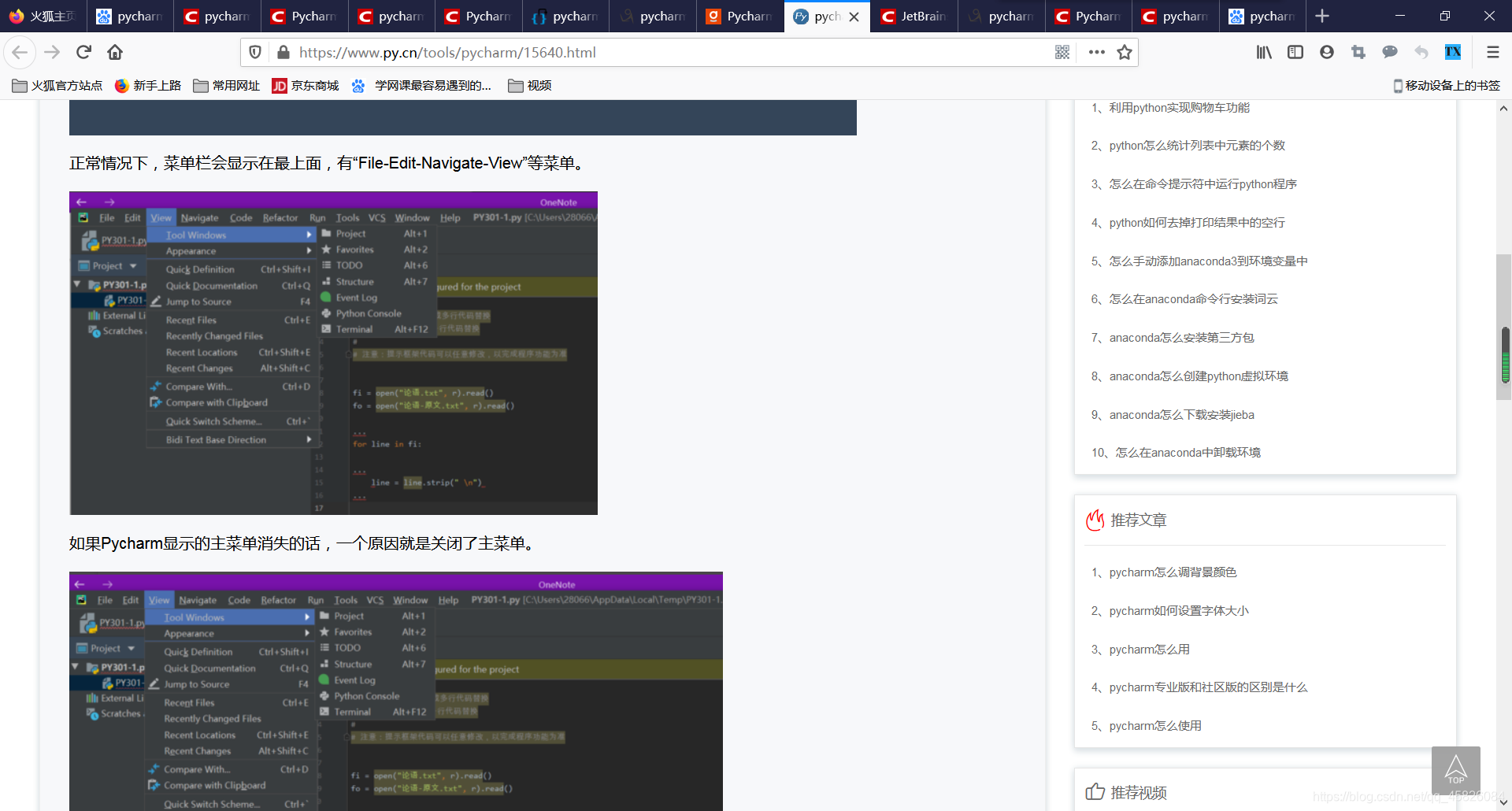Open anaconda怎么创建python虚拟环境 link
This screenshot has width=1512, height=811.
tap(1199, 376)
